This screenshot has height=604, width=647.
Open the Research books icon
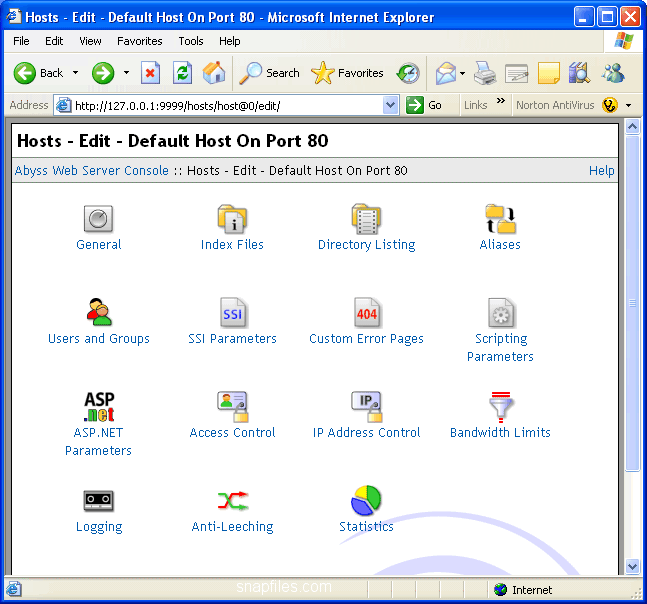579,73
